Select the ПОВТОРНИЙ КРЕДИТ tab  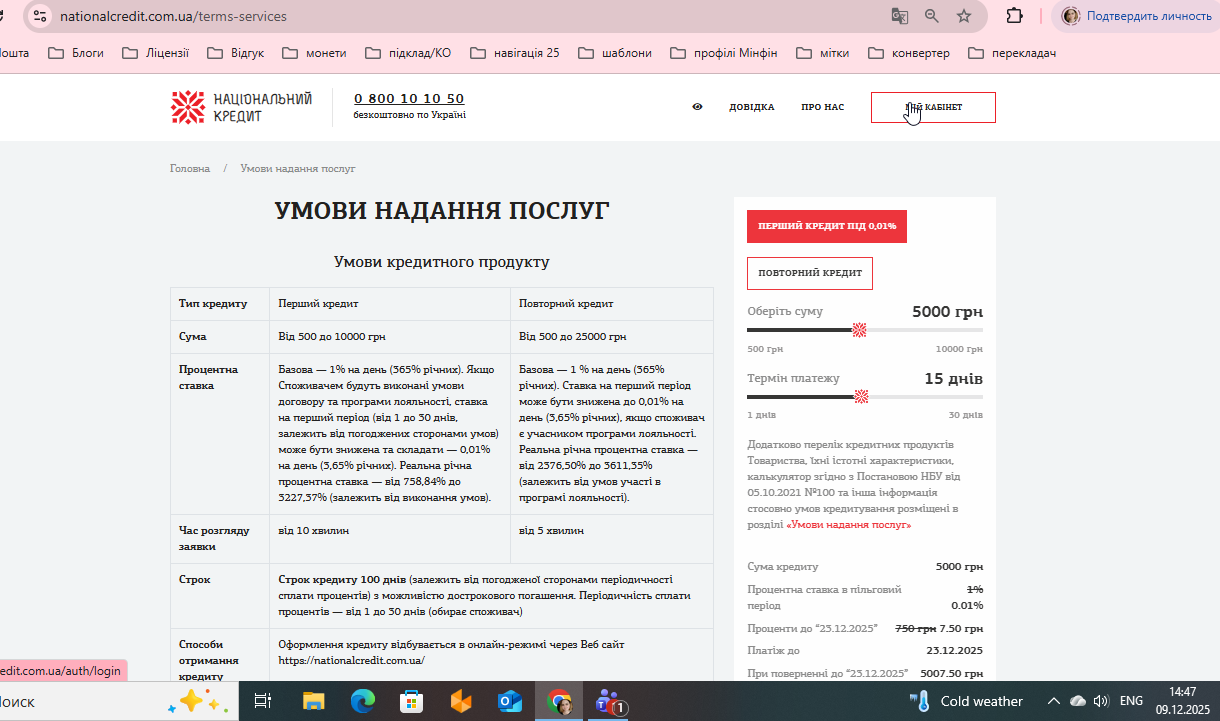click(810, 273)
